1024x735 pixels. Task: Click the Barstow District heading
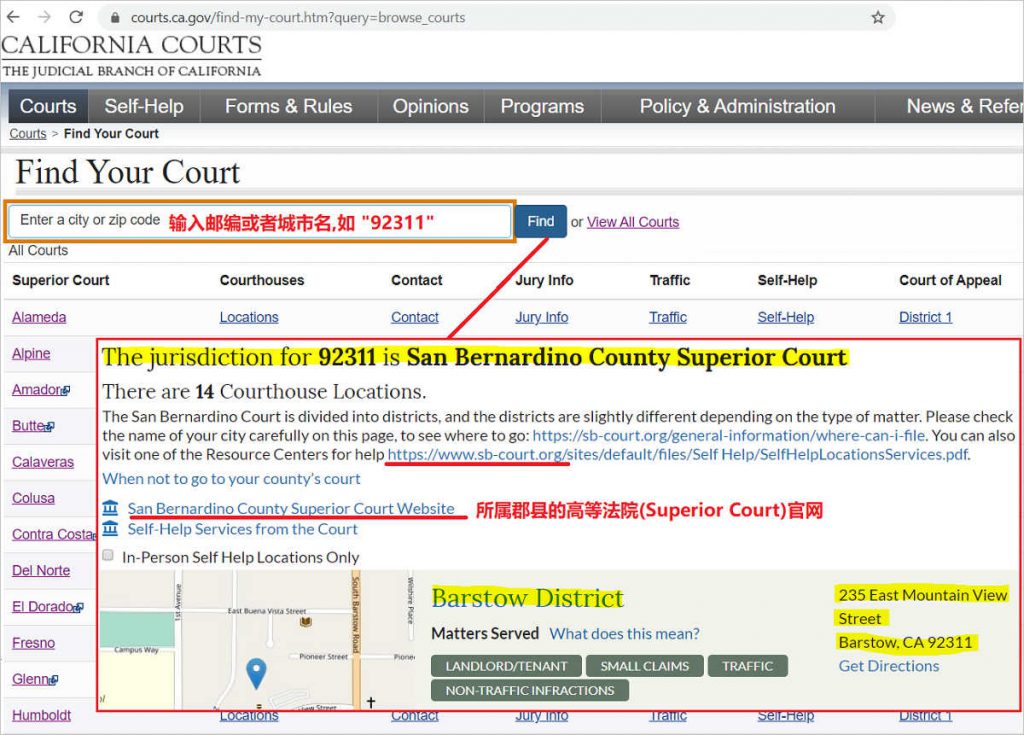(528, 598)
